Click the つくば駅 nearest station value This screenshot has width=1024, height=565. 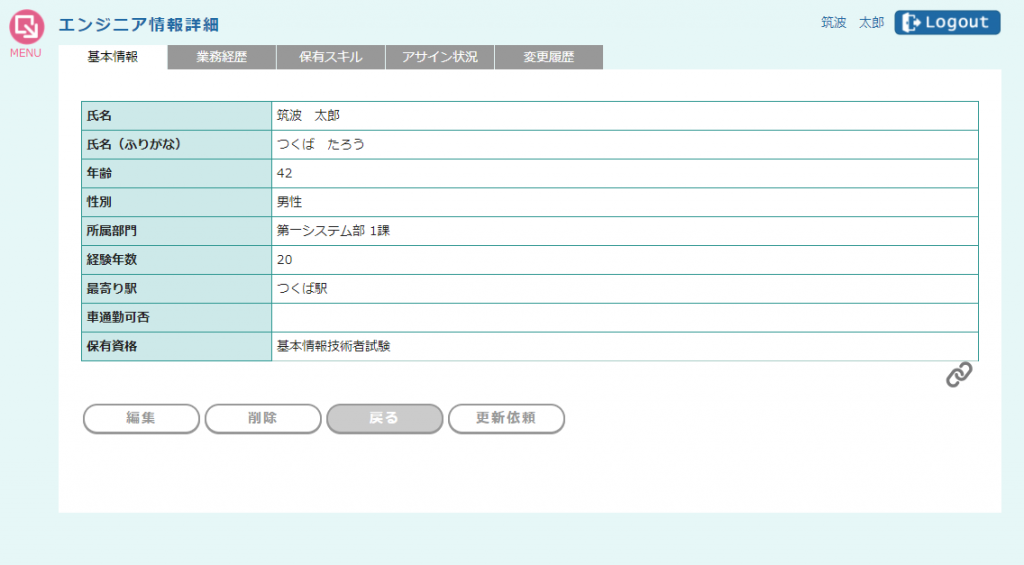(302, 289)
